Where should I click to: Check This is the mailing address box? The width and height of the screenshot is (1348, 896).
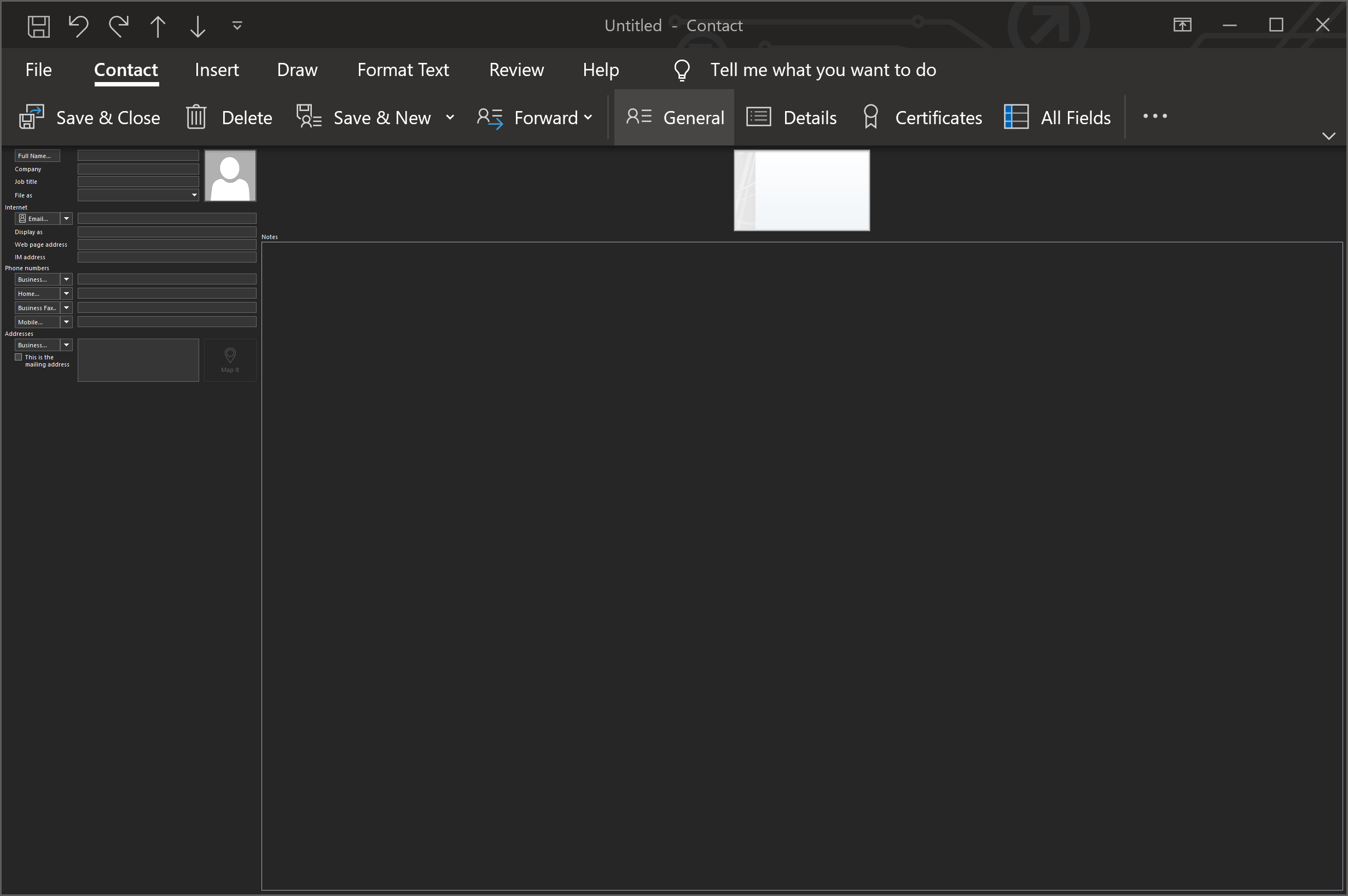[18, 357]
